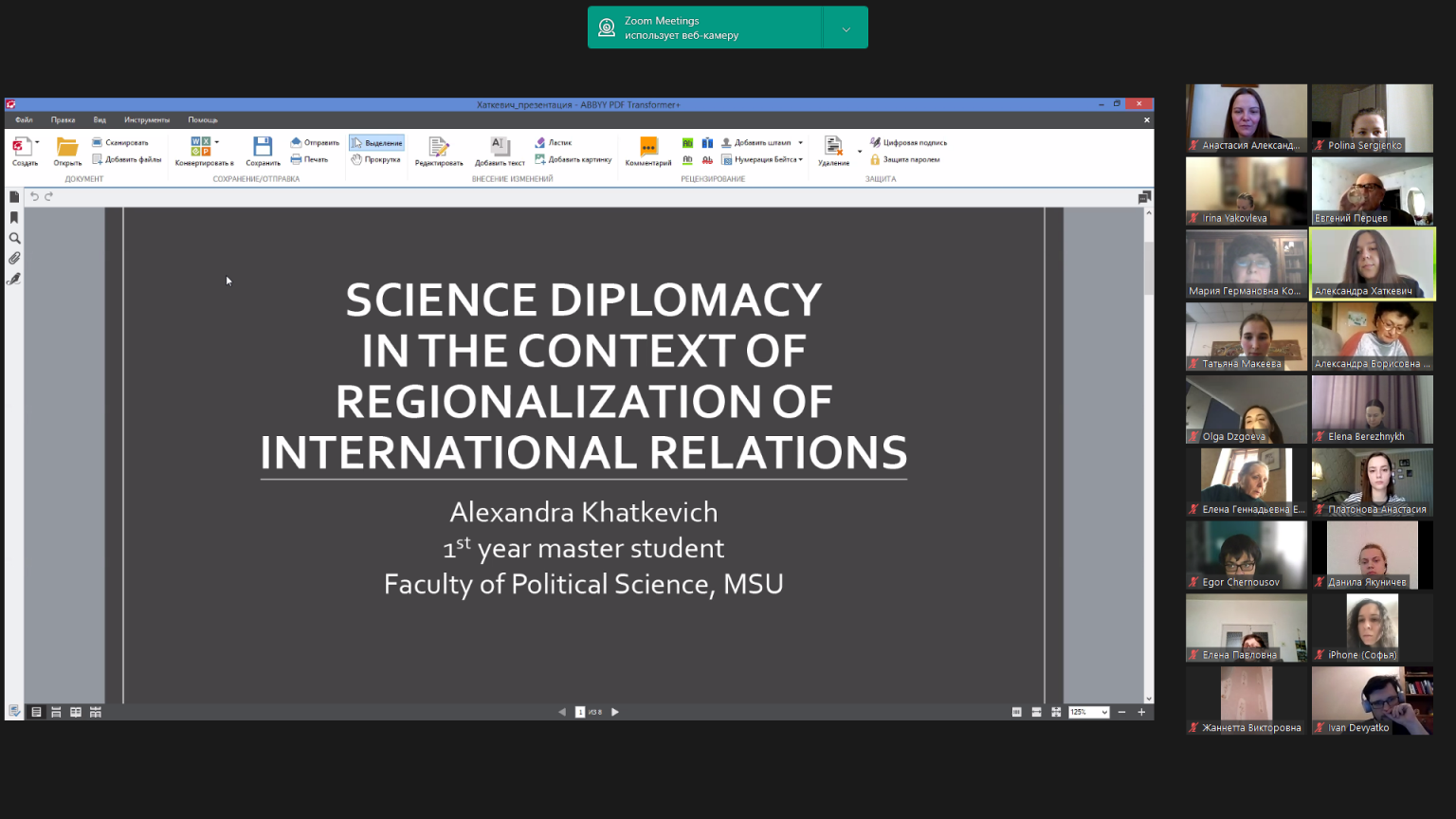Click the page number field in the bottom bar
Image resolution: width=1456 pixels, height=819 pixels.
[580, 712]
